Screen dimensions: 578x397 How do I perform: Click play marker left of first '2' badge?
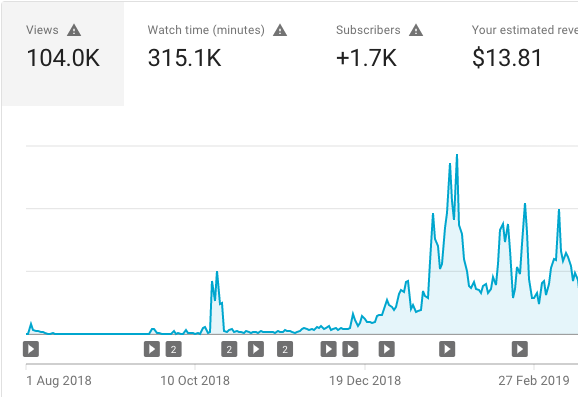click(x=152, y=349)
